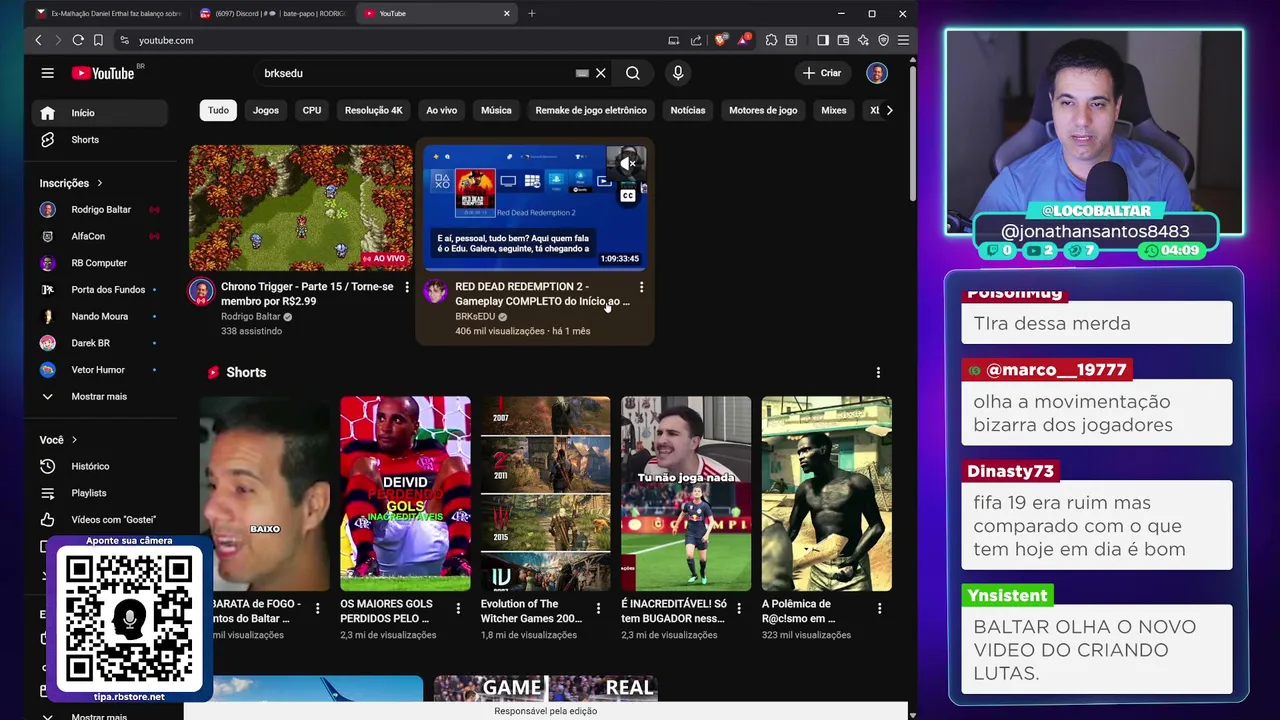Open options for A Polêmica short

(x=879, y=608)
